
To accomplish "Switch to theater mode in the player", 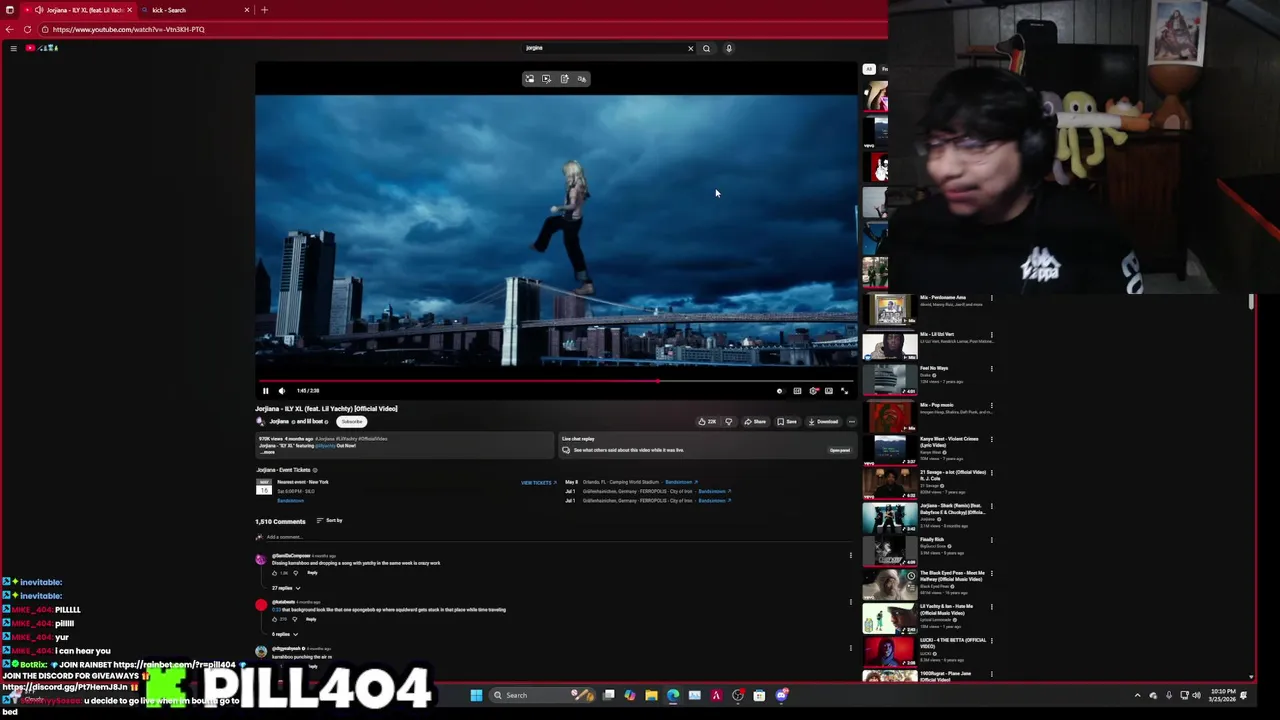I will [x=828, y=391].
